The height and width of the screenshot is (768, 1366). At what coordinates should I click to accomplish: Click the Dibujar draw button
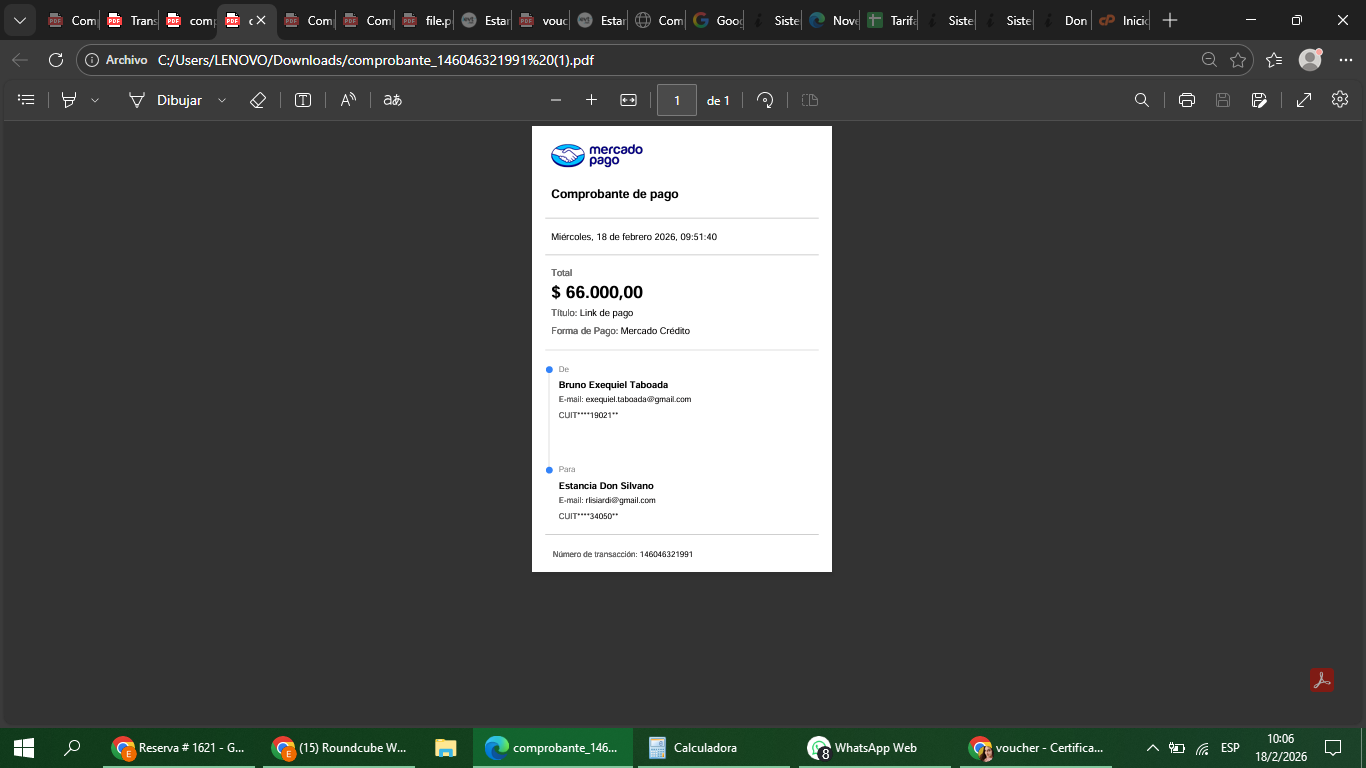point(166,100)
